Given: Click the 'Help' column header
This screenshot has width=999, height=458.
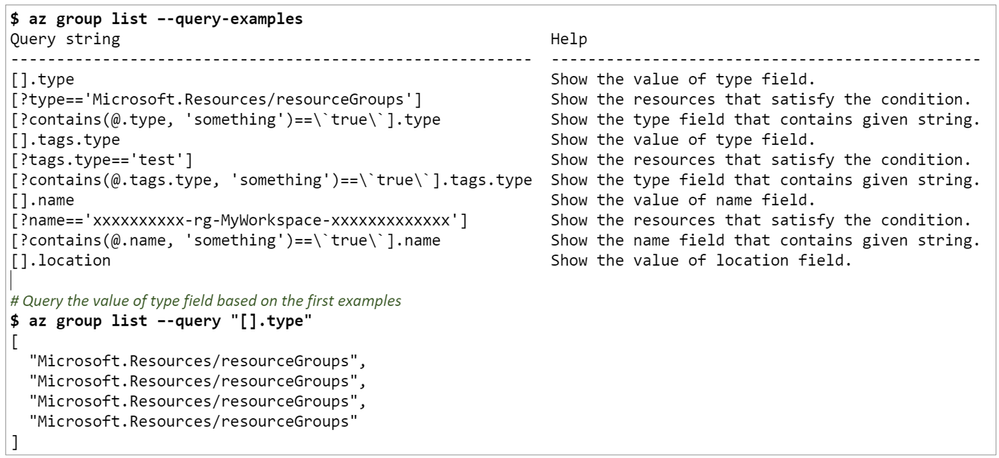Looking at the screenshot, I should 569,39.
